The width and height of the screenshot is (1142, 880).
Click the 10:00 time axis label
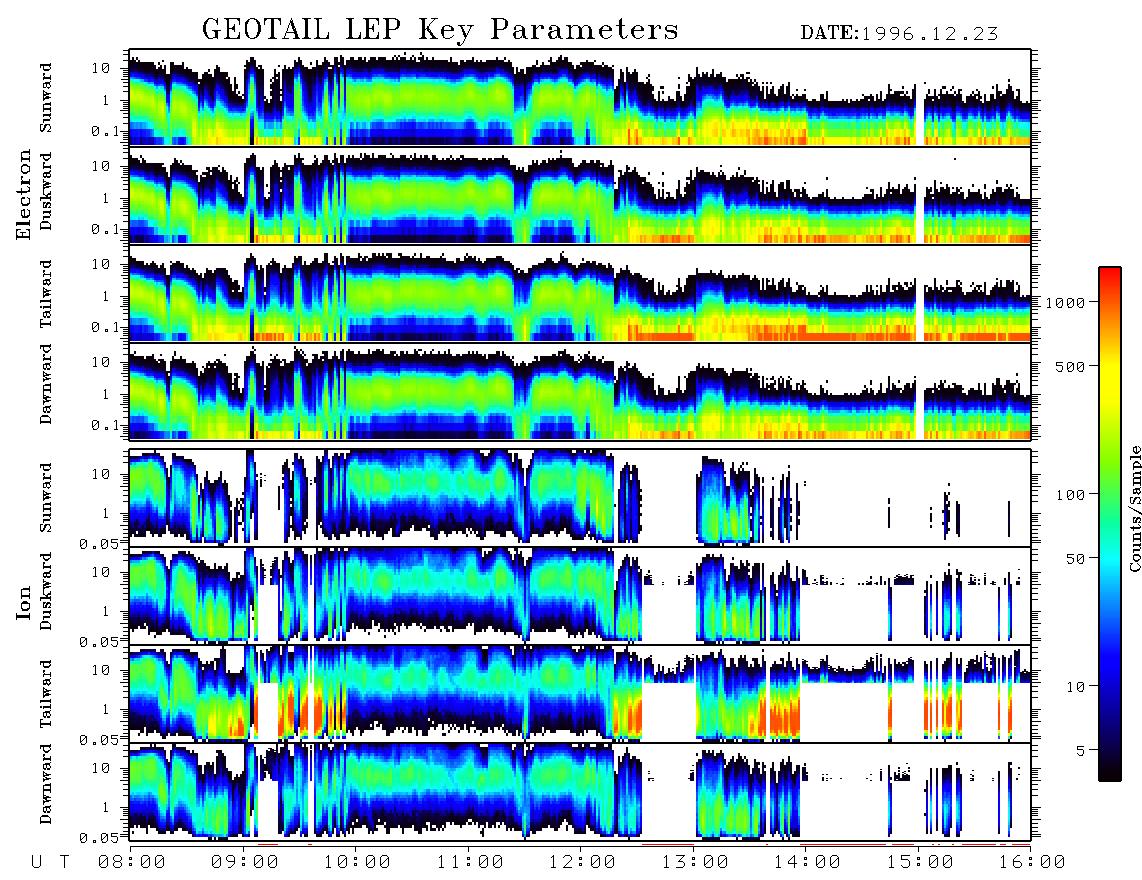click(357, 863)
